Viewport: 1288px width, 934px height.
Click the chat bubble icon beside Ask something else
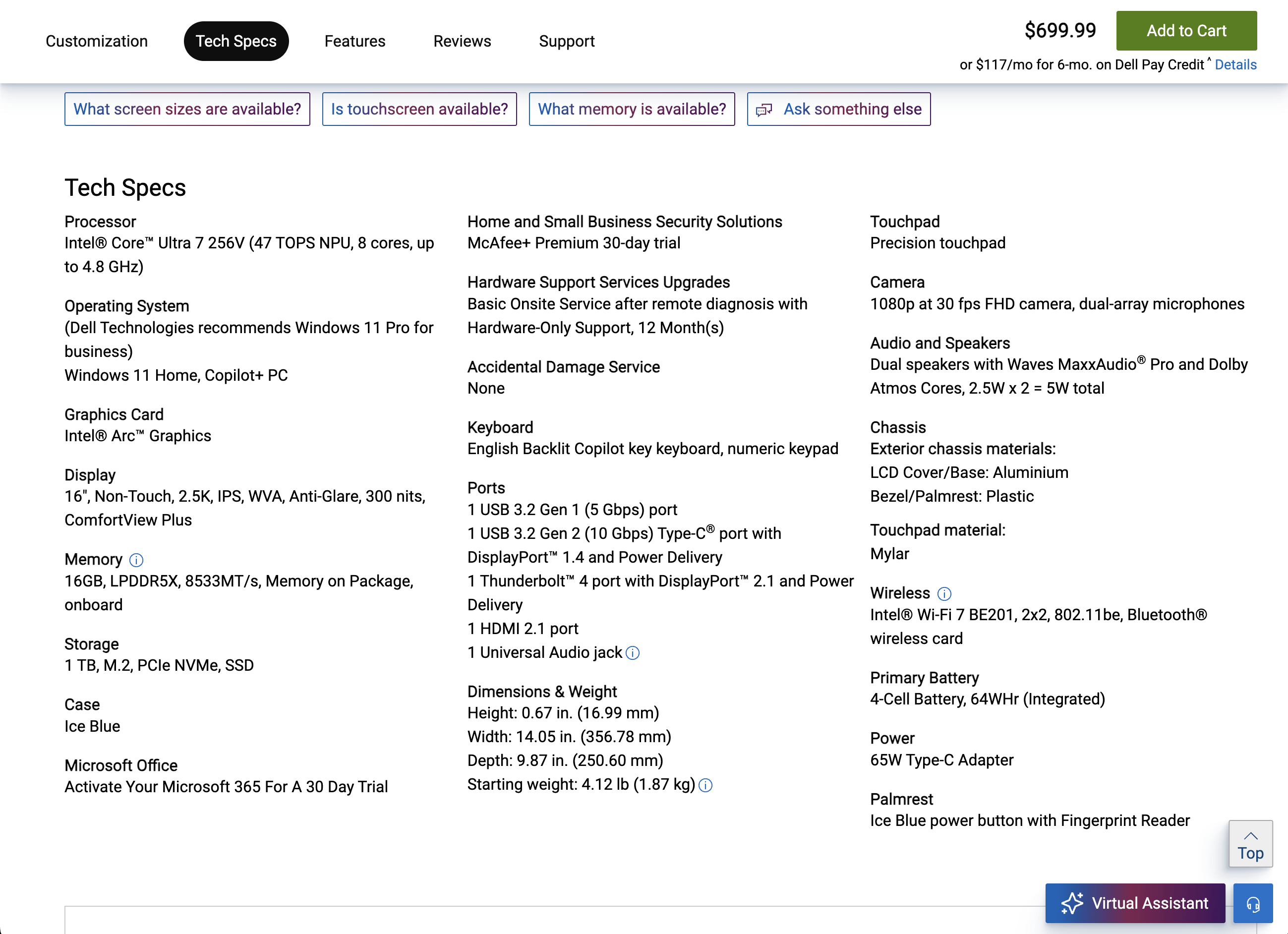tap(764, 109)
